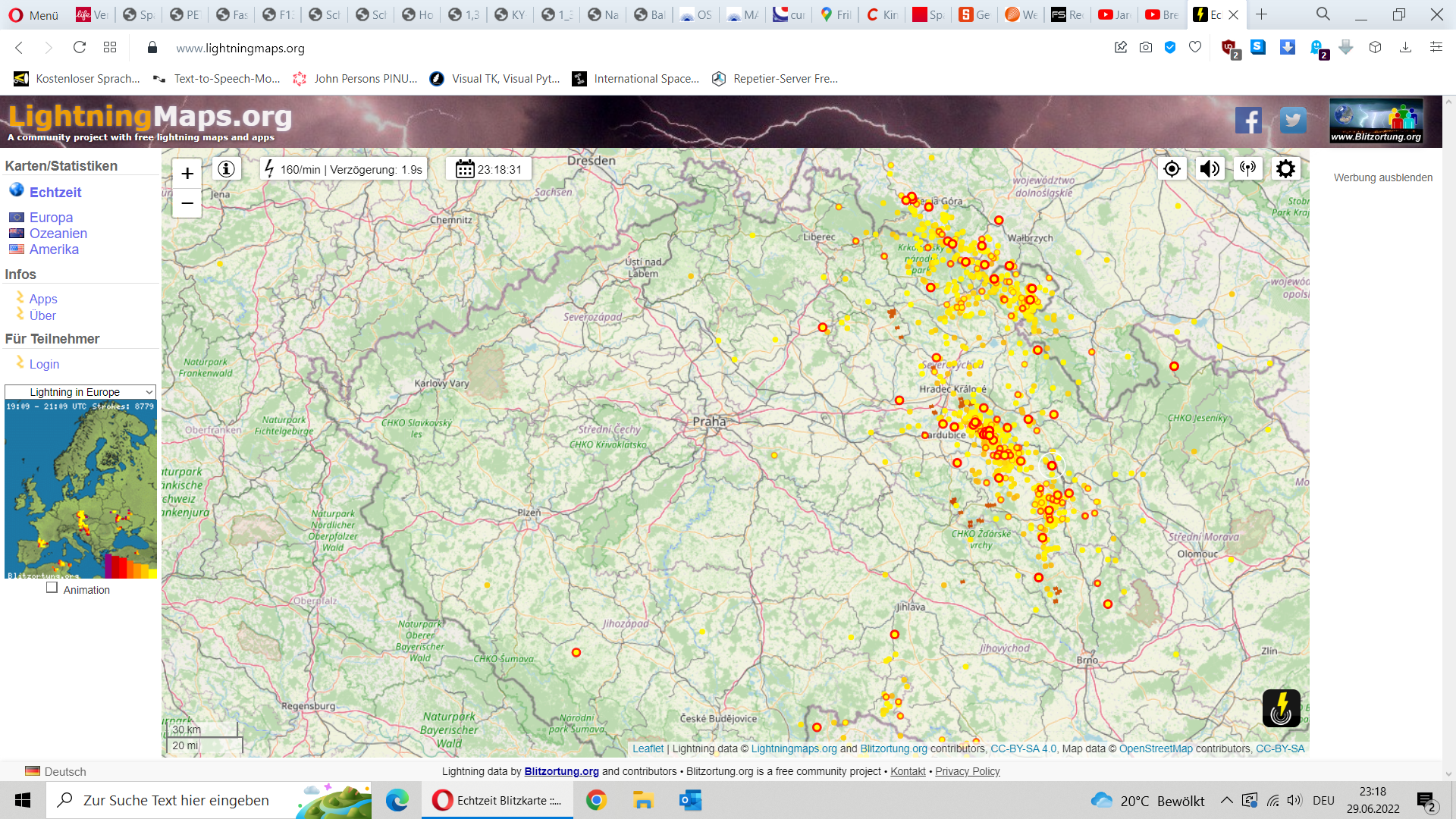The image size is (1456, 819).
Task: Zoom out on the lightning map
Action: (x=187, y=203)
